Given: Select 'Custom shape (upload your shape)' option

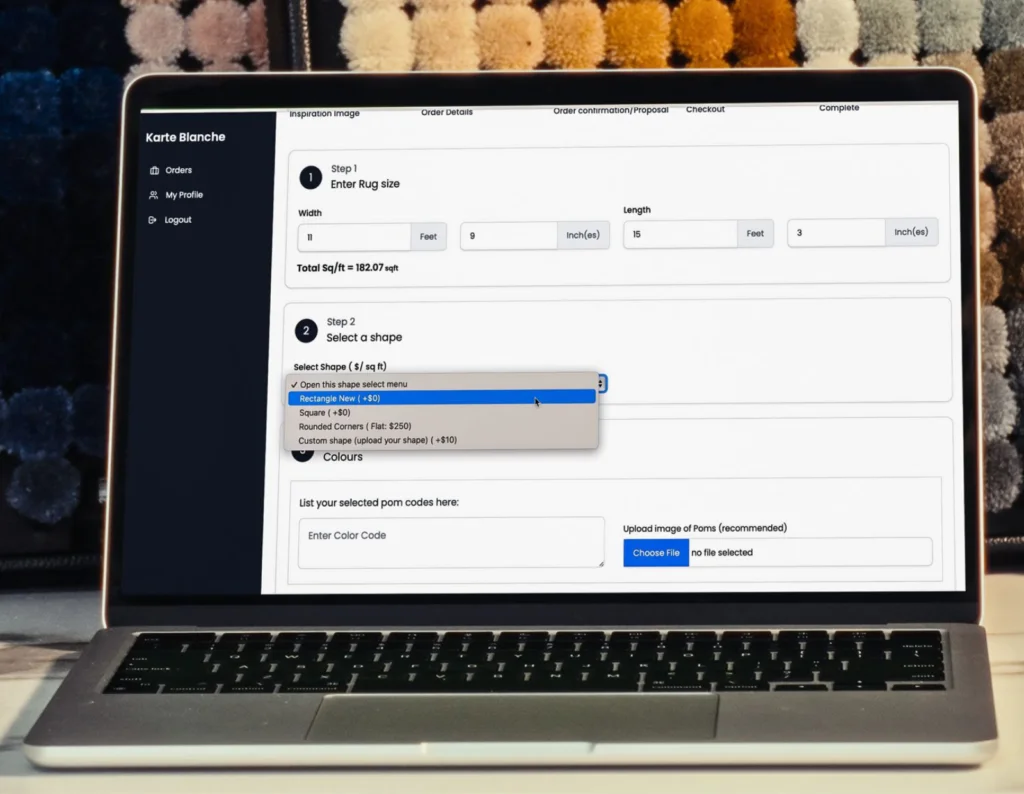Looking at the screenshot, I should pyautogui.click(x=377, y=440).
